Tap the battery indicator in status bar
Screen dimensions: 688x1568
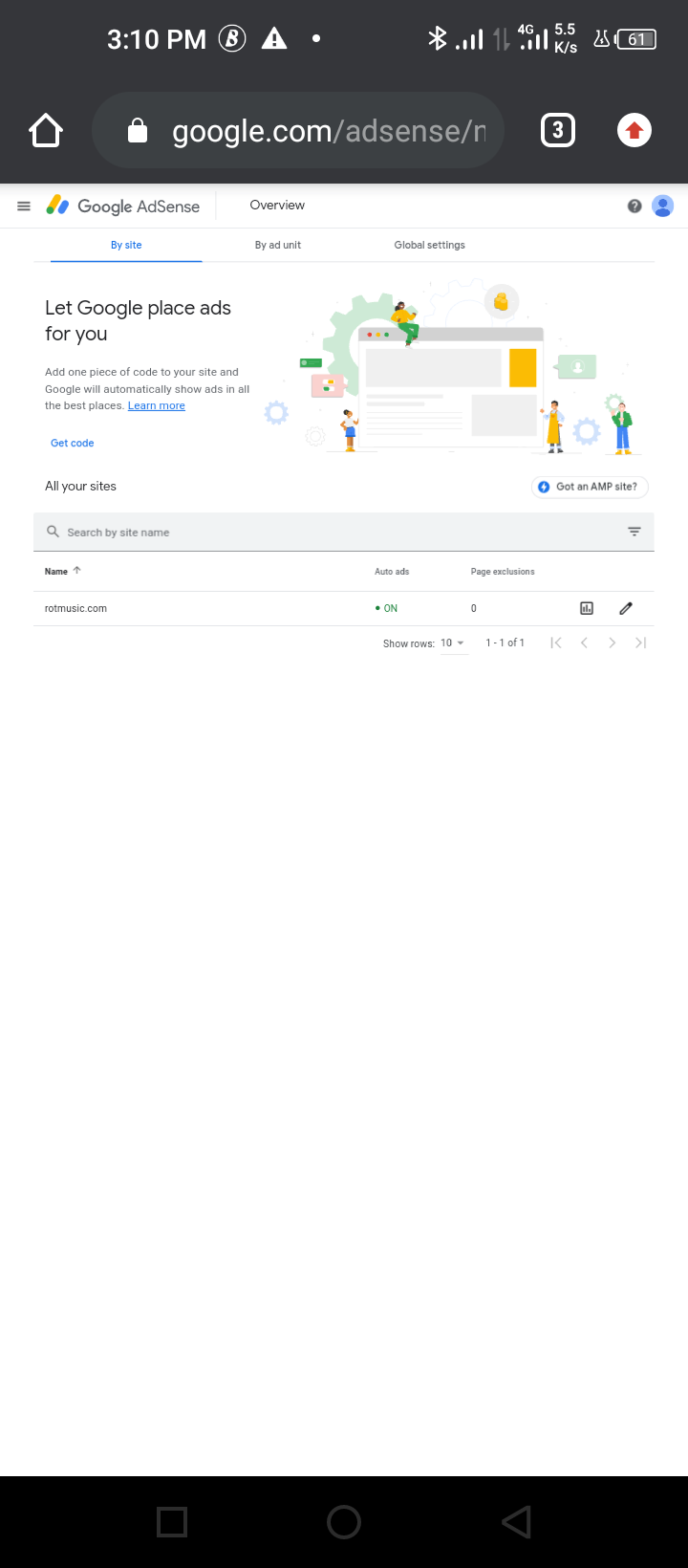pos(636,39)
